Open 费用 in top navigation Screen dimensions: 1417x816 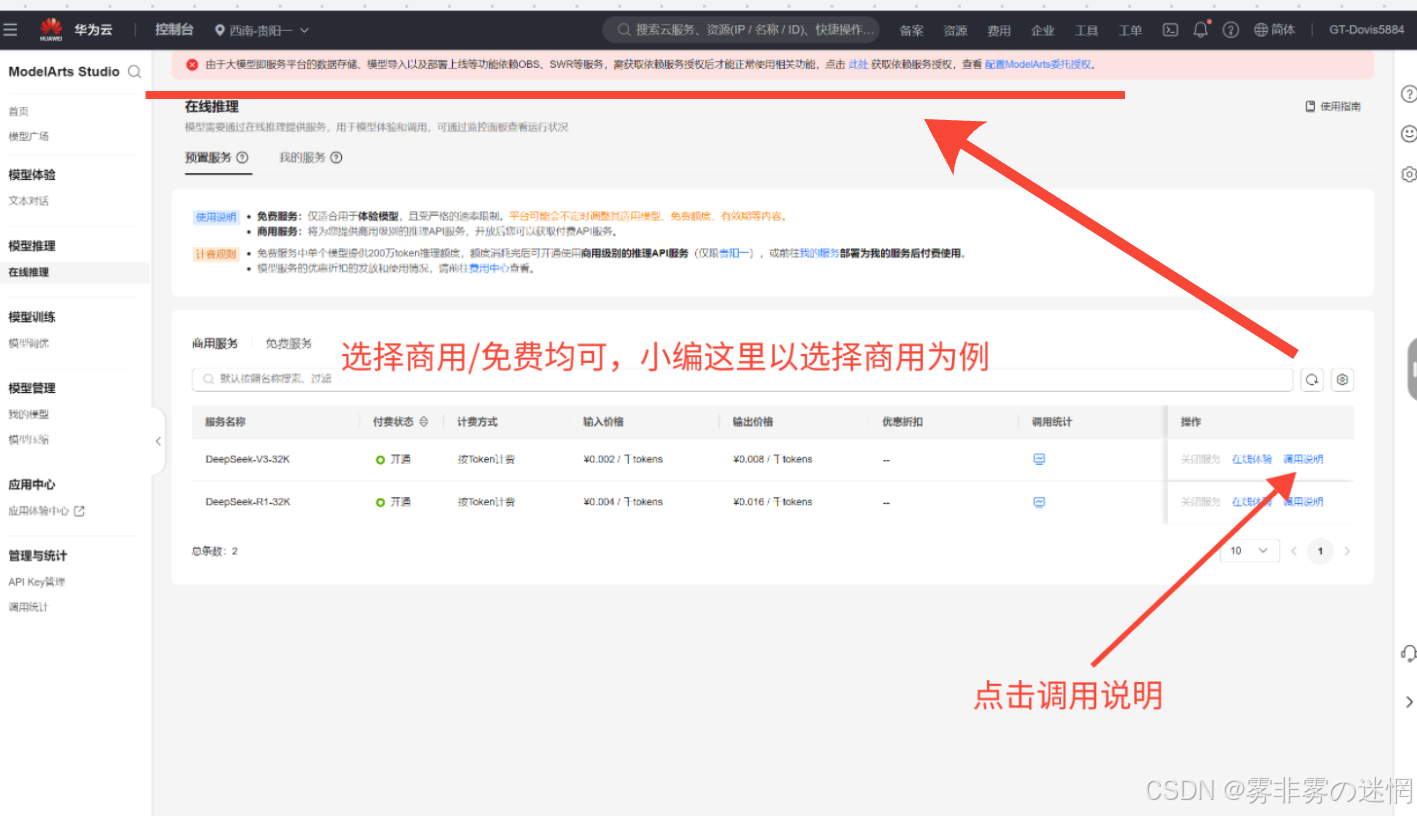click(x=999, y=31)
